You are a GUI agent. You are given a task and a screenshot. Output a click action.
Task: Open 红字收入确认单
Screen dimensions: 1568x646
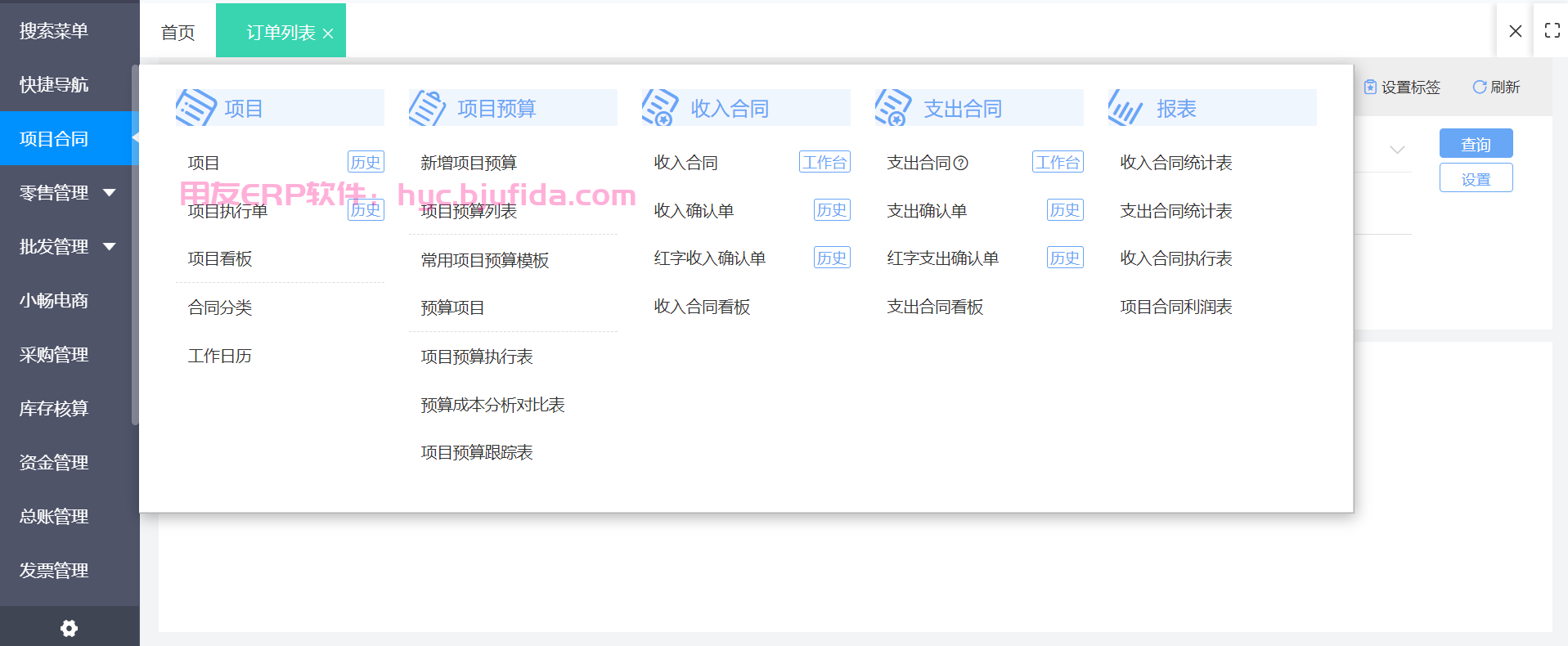pyautogui.click(x=710, y=258)
